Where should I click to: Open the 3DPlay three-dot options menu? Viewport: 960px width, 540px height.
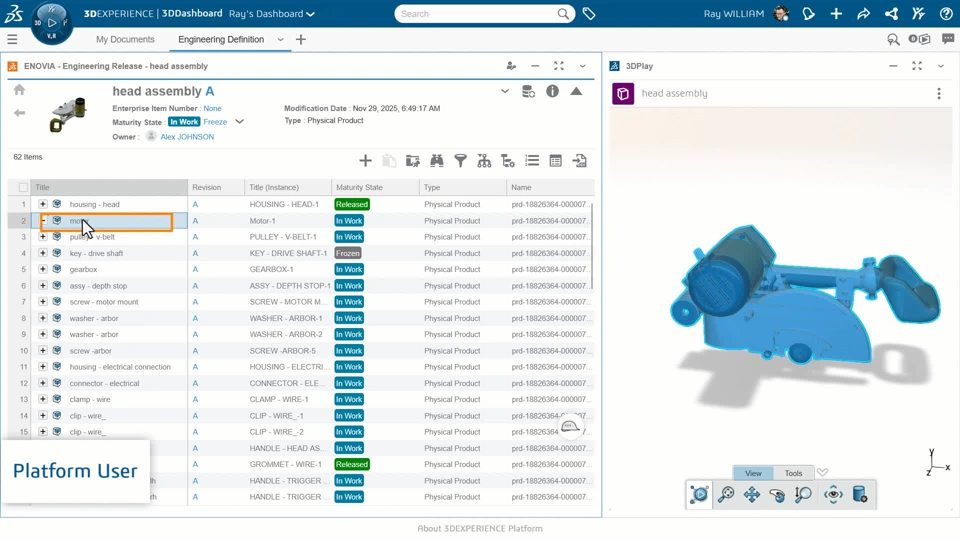click(x=939, y=94)
